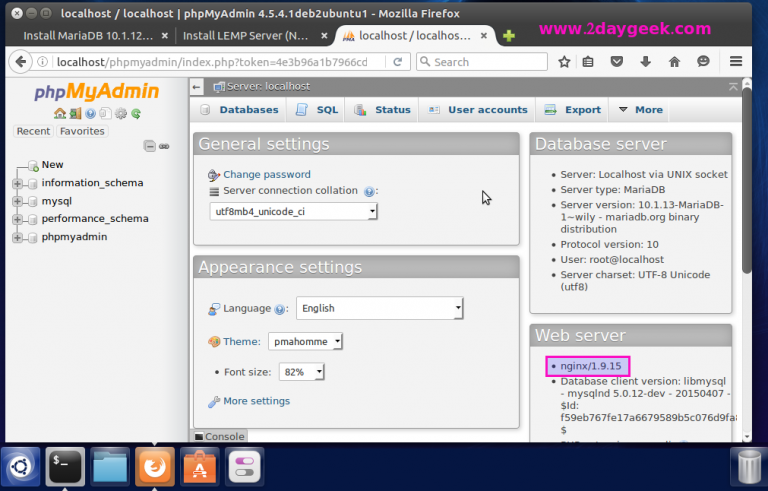Expand the information_schema database node
The width and height of the screenshot is (768, 491).
point(17,183)
